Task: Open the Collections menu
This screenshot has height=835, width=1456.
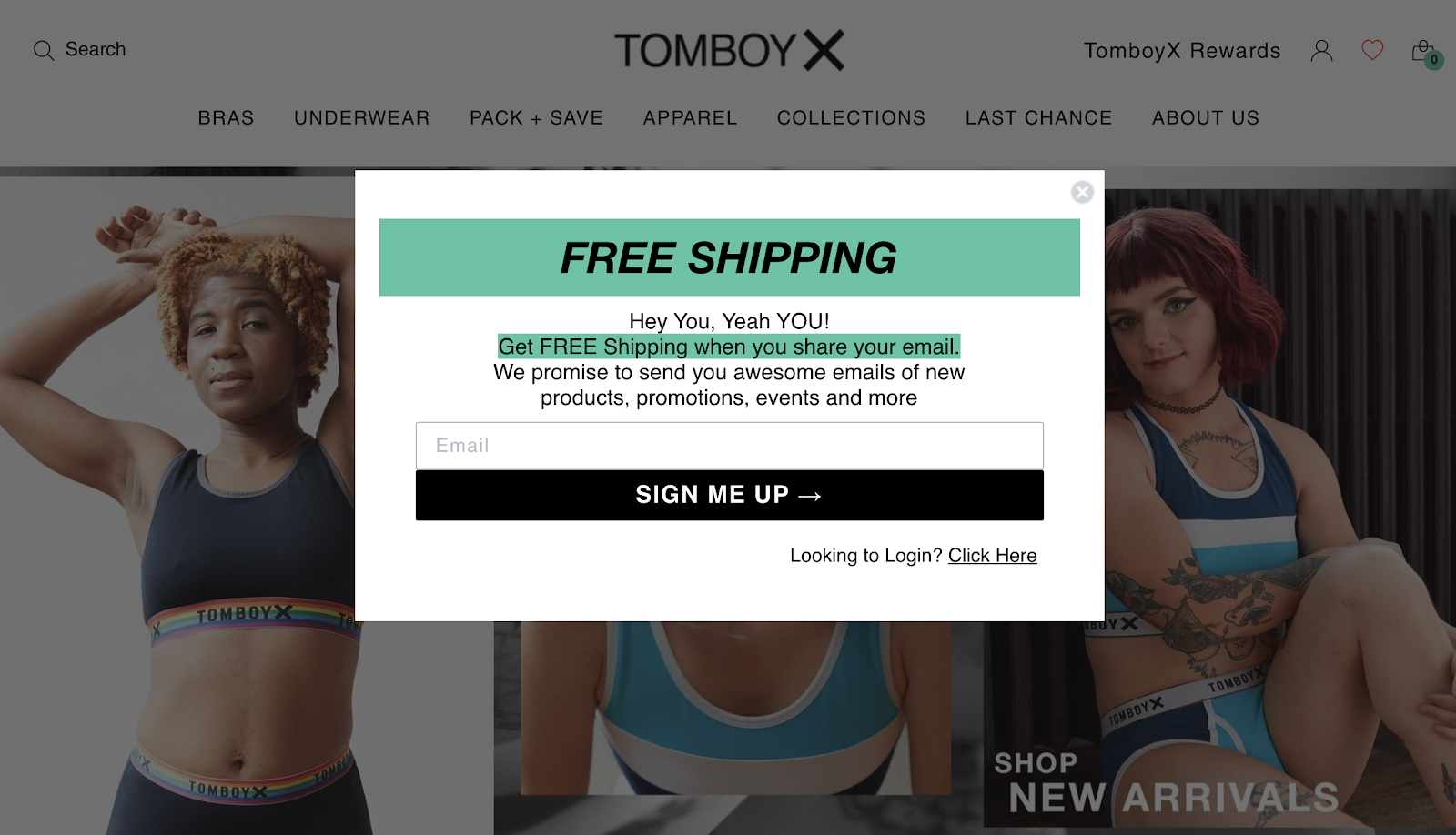Action: 851,118
